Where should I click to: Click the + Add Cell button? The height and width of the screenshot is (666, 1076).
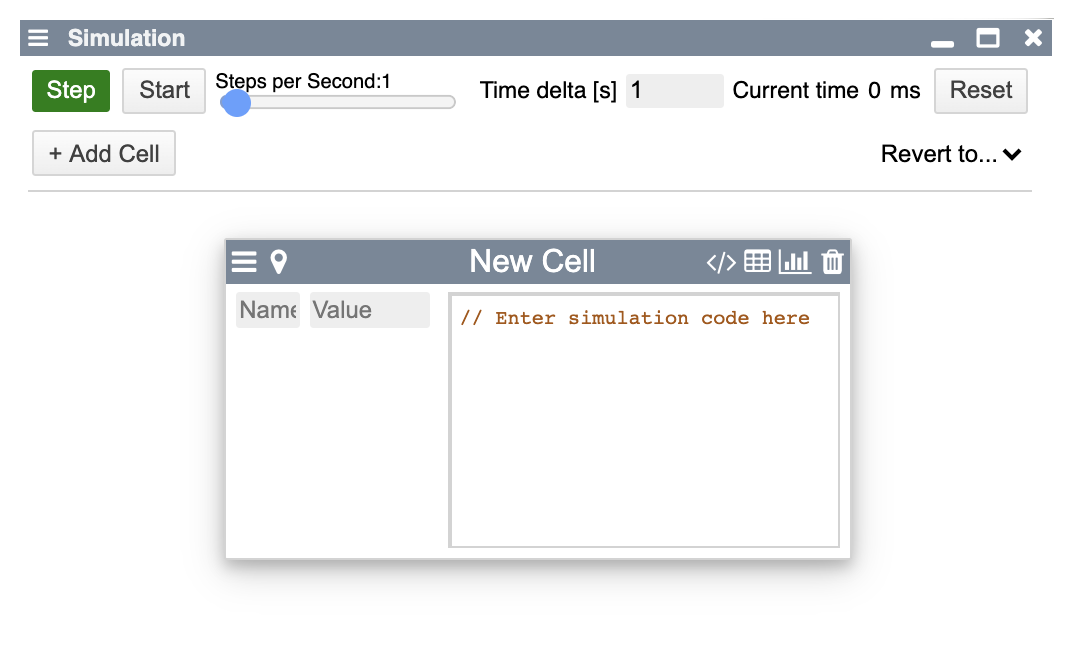click(x=104, y=154)
